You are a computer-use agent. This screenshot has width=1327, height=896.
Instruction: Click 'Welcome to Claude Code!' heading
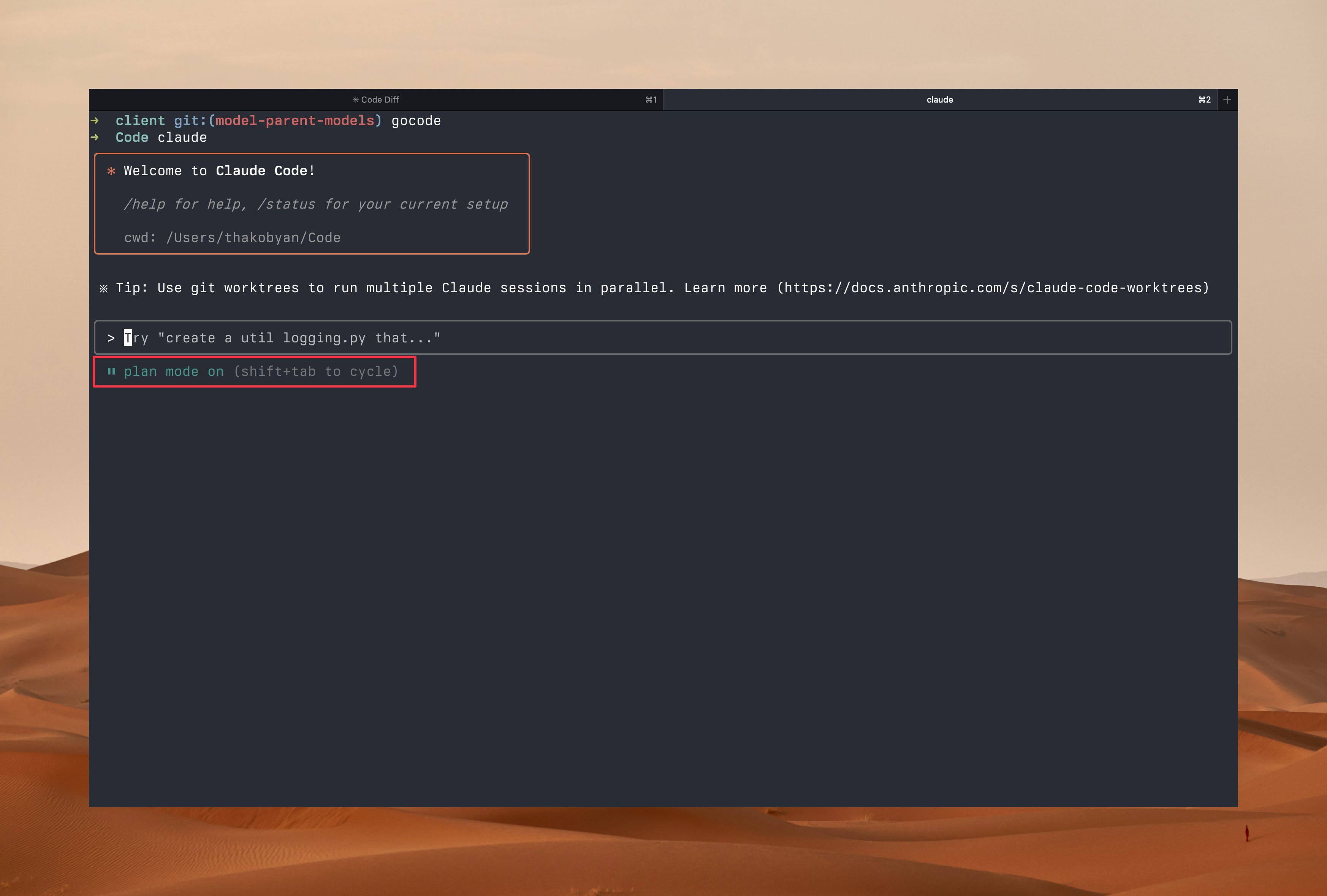click(x=219, y=171)
